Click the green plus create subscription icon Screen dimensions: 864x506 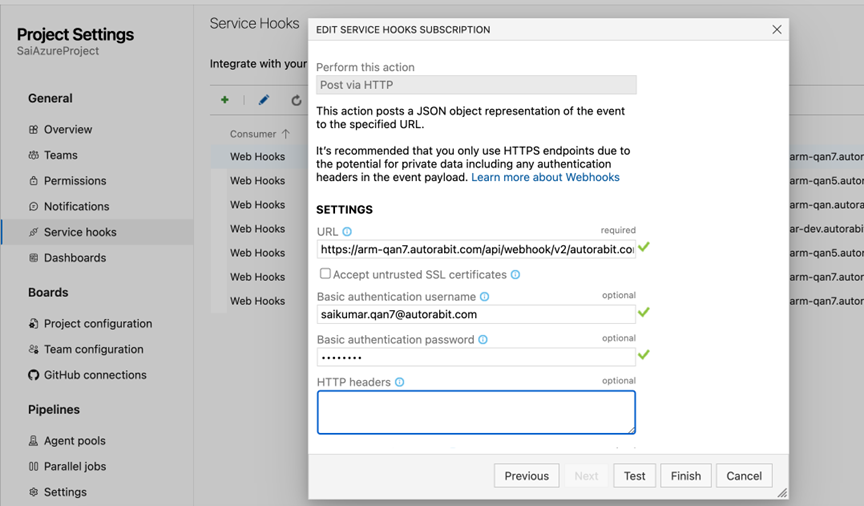225,100
